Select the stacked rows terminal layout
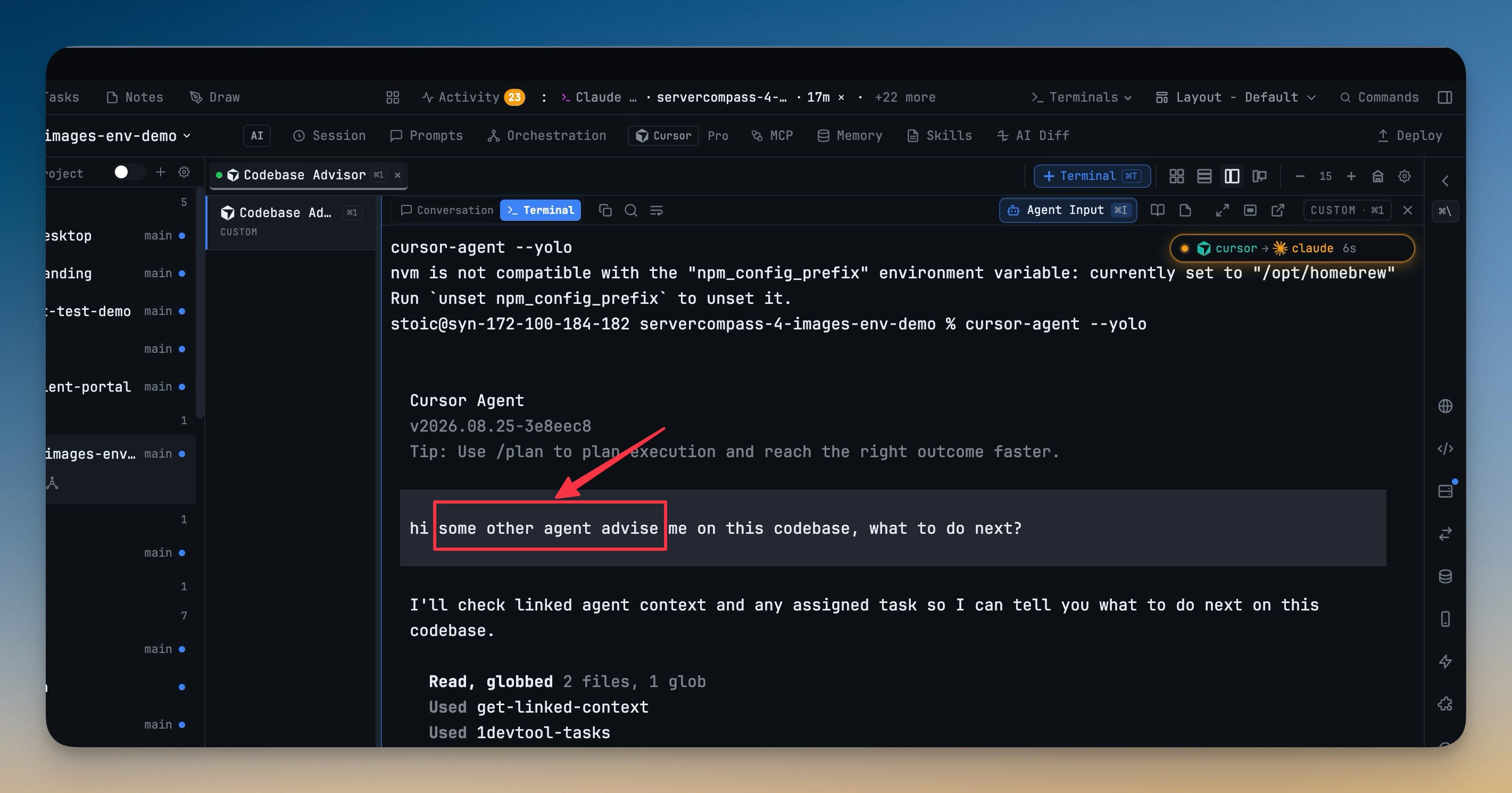 pyautogui.click(x=1204, y=176)
